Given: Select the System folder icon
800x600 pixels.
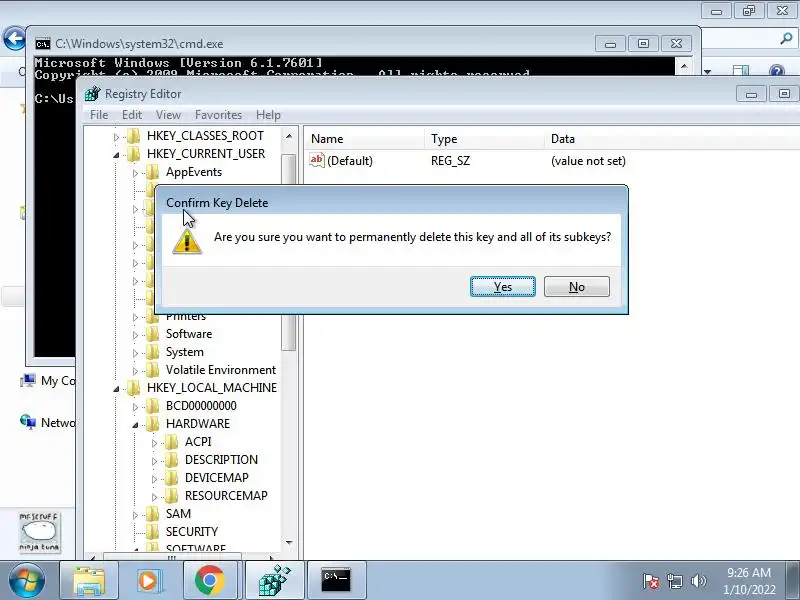Looking at the screenshot, I should pos(152,352).
